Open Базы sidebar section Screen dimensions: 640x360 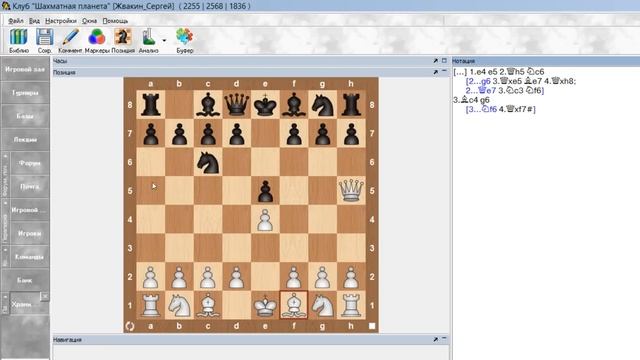click(x=25, y=116)
